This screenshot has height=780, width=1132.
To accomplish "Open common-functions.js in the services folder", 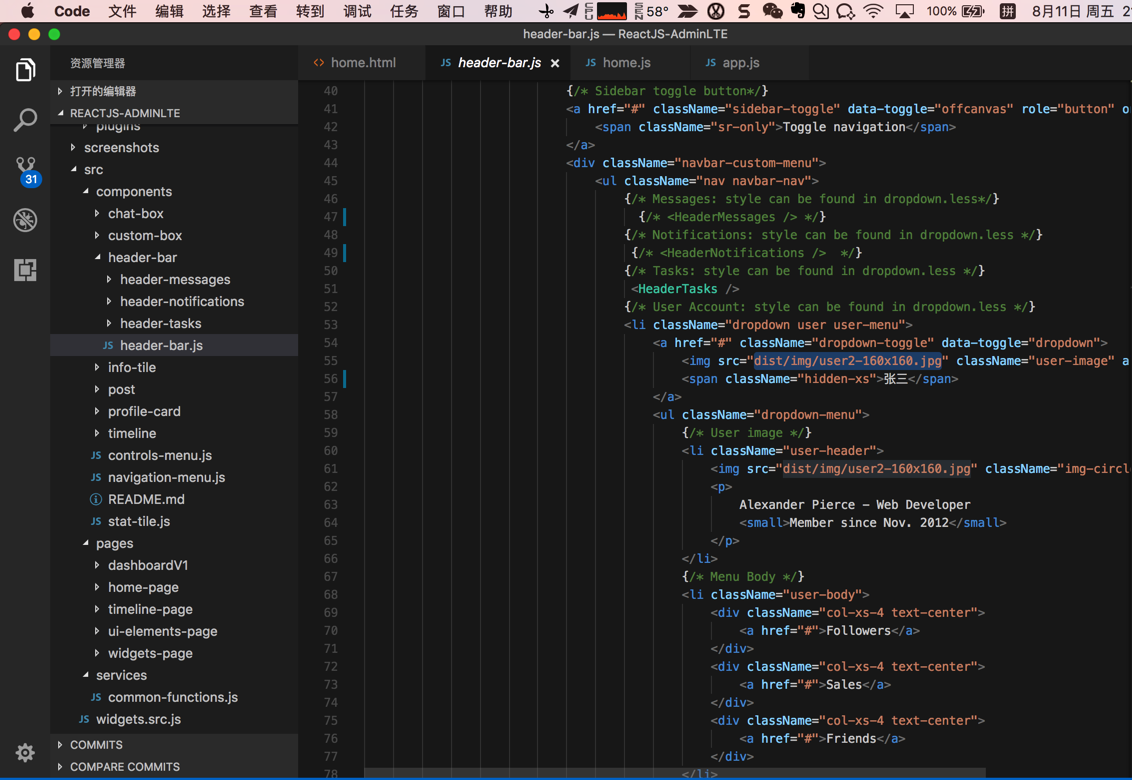I will click(172, 697).
